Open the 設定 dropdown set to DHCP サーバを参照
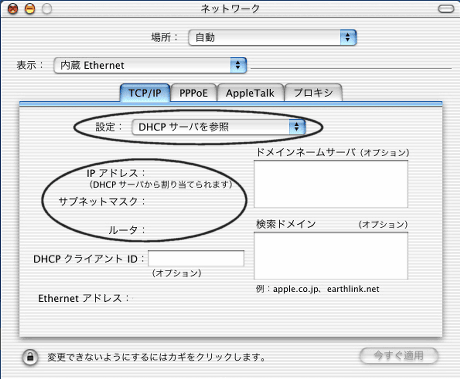460x379 pixels. point(219,127)
